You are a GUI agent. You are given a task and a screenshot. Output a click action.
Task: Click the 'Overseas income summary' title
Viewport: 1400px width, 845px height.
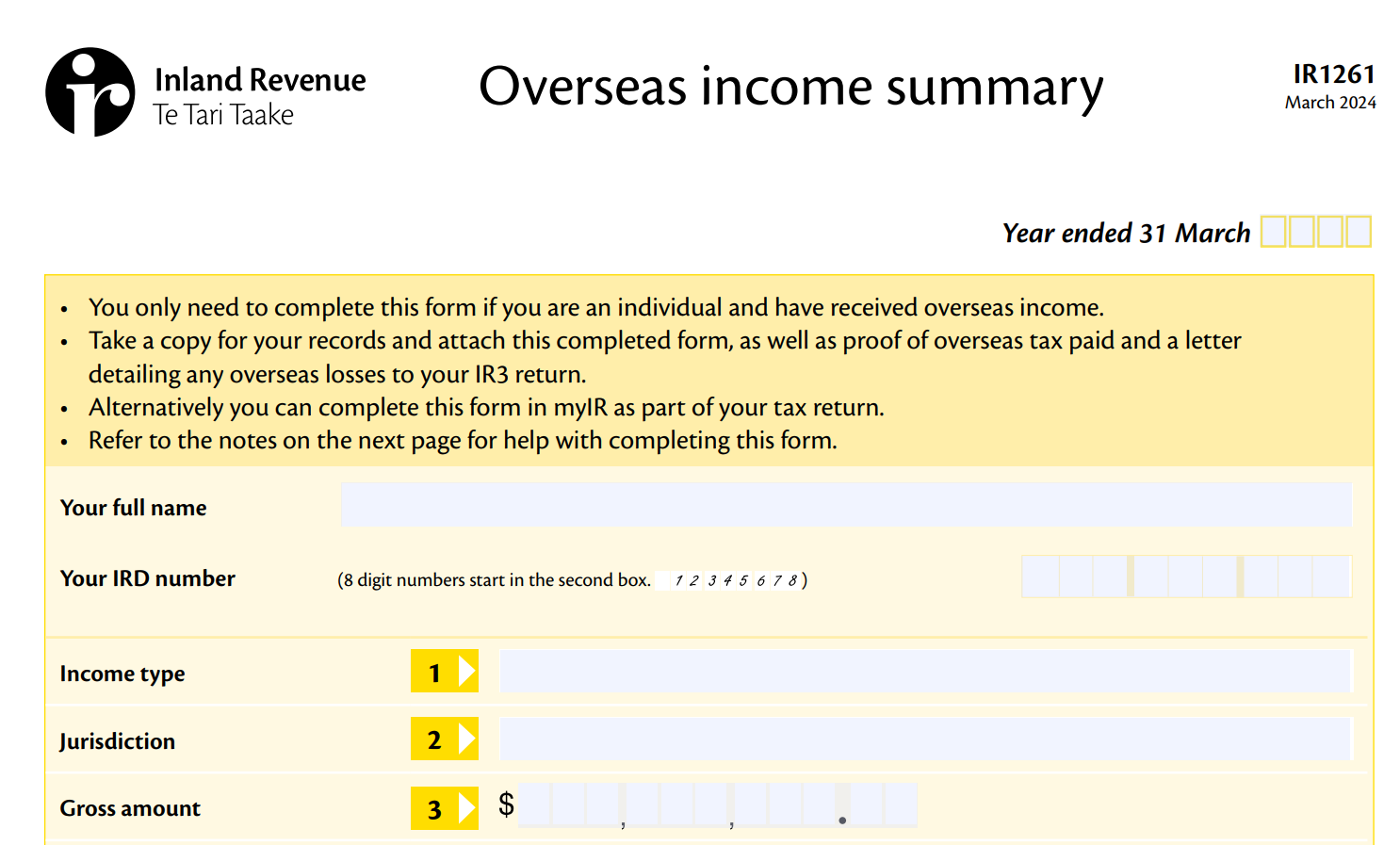coord(791,88)
